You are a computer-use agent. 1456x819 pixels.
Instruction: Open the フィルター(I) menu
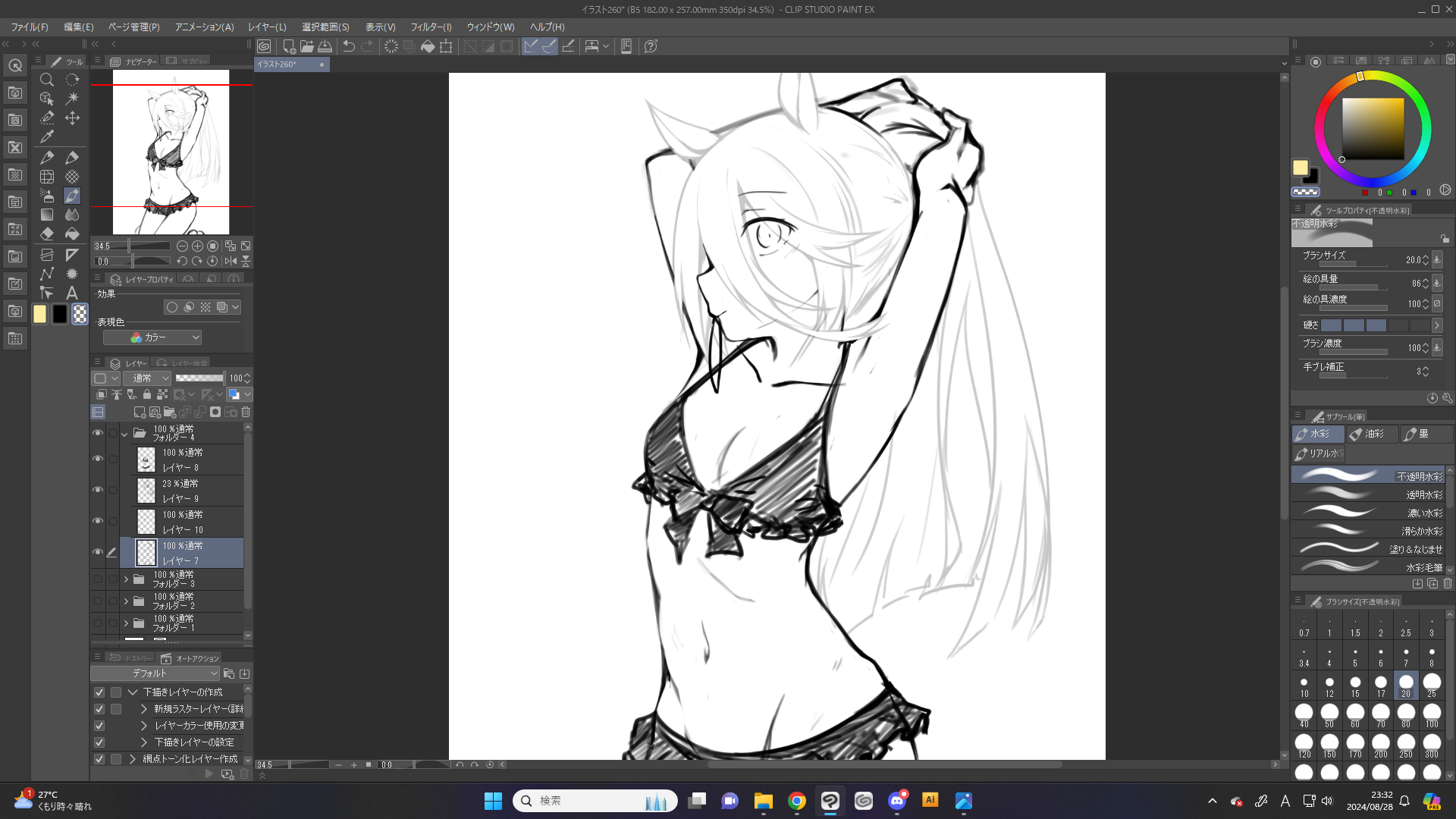pyautogui.click(x=431, y=27)
